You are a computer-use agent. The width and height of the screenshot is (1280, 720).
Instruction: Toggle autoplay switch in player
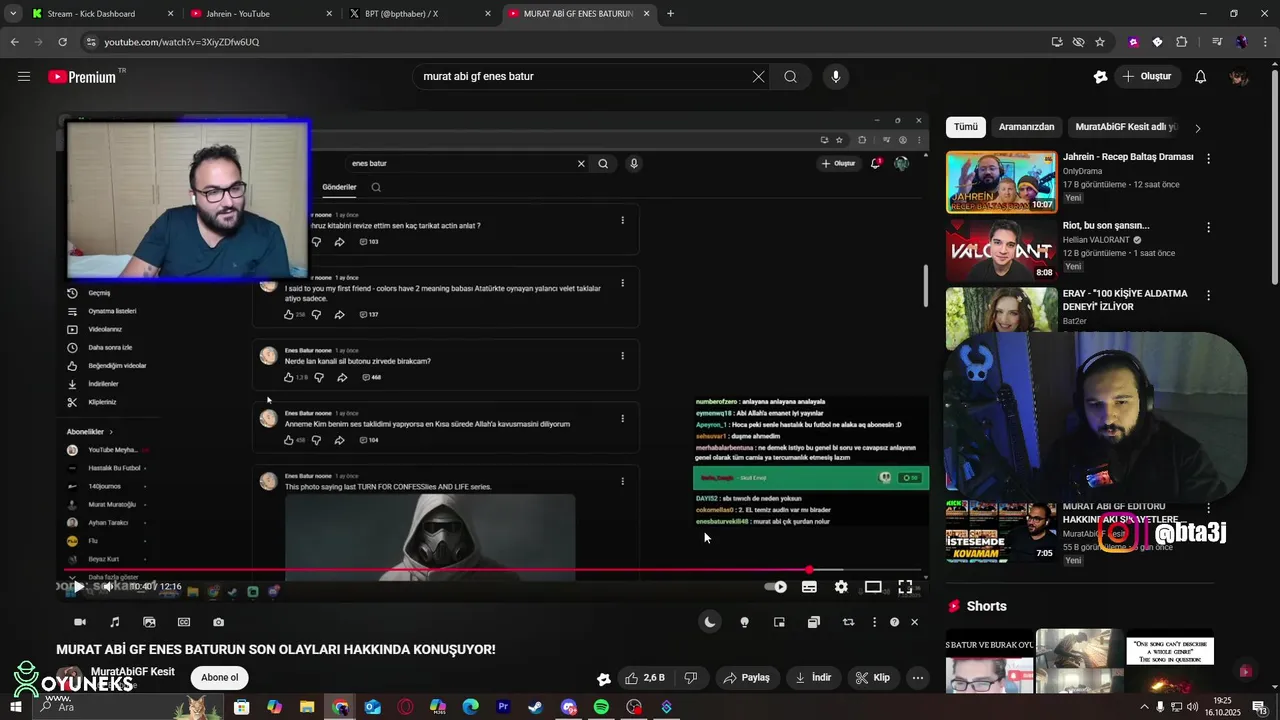tap(776, 587)
